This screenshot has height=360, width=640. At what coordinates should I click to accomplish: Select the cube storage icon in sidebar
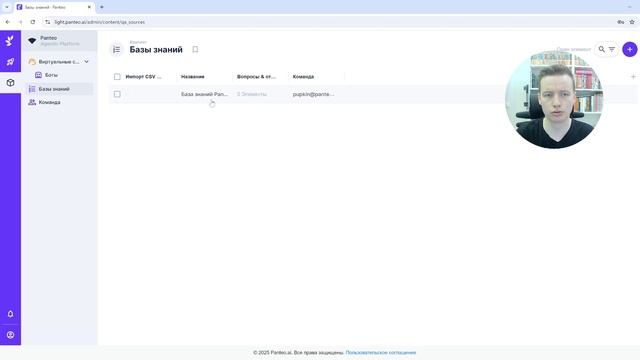10,83
